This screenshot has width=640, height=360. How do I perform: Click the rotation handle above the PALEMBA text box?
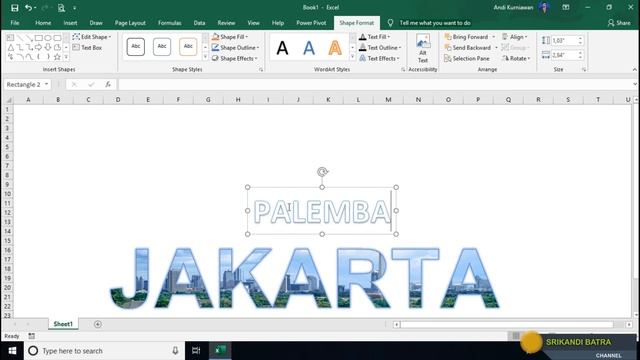pos(322,172)
